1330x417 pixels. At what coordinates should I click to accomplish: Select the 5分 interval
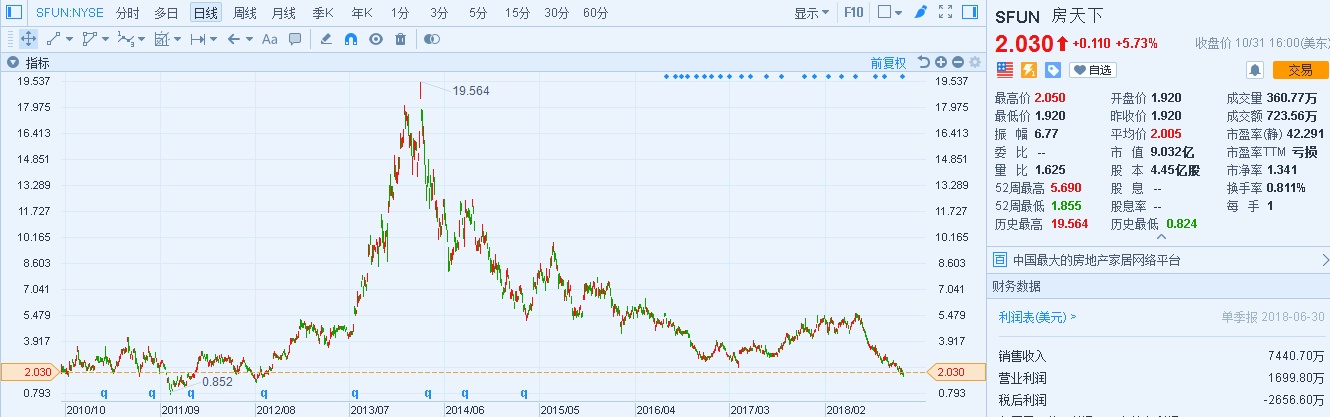tap(478, 13)
